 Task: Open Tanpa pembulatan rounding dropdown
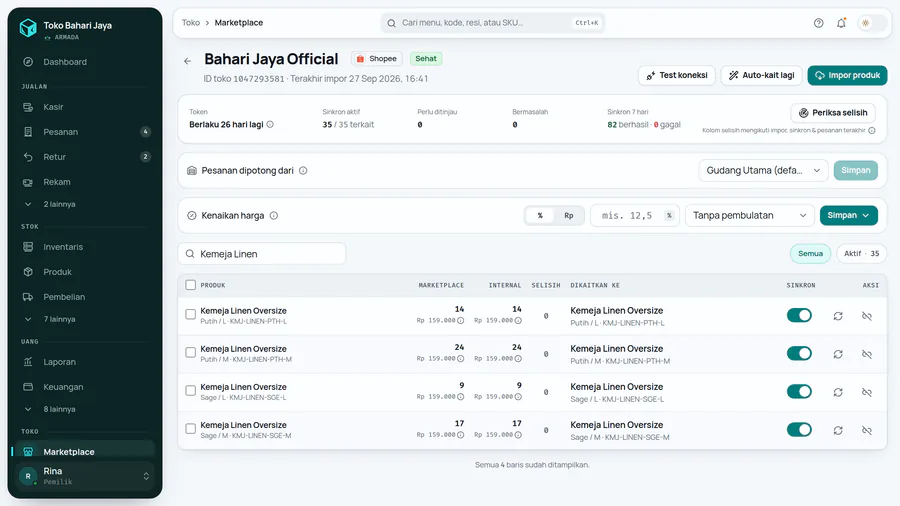click(750, 216)
